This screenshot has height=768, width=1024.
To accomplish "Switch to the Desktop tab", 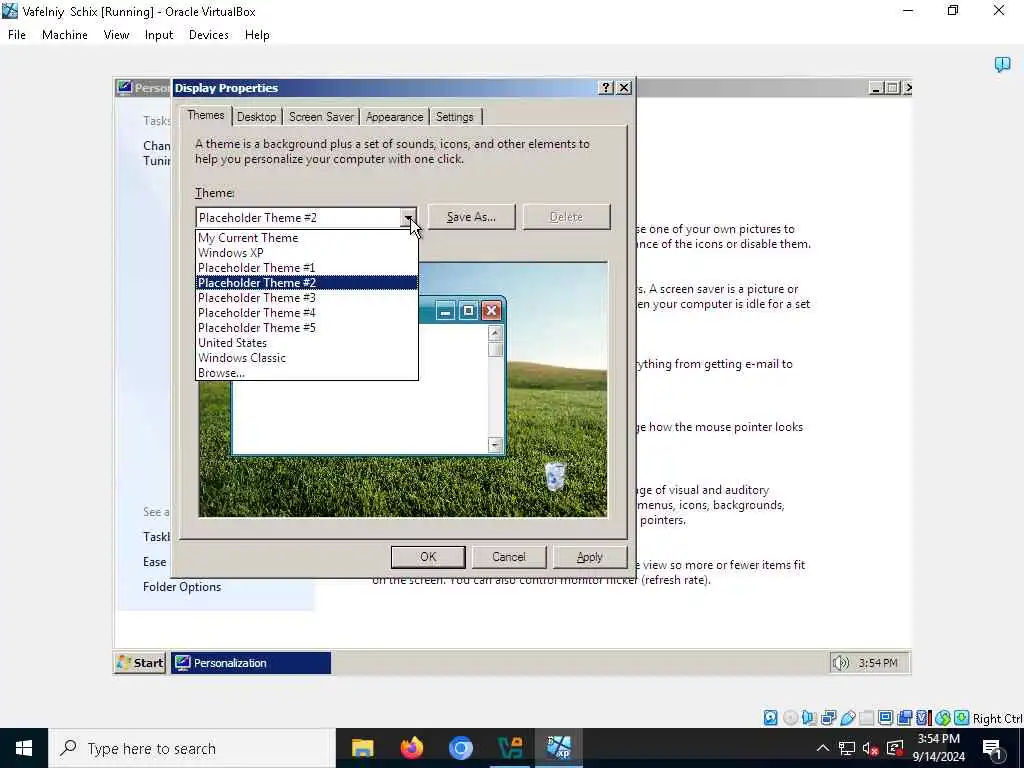I will point(257,117).
